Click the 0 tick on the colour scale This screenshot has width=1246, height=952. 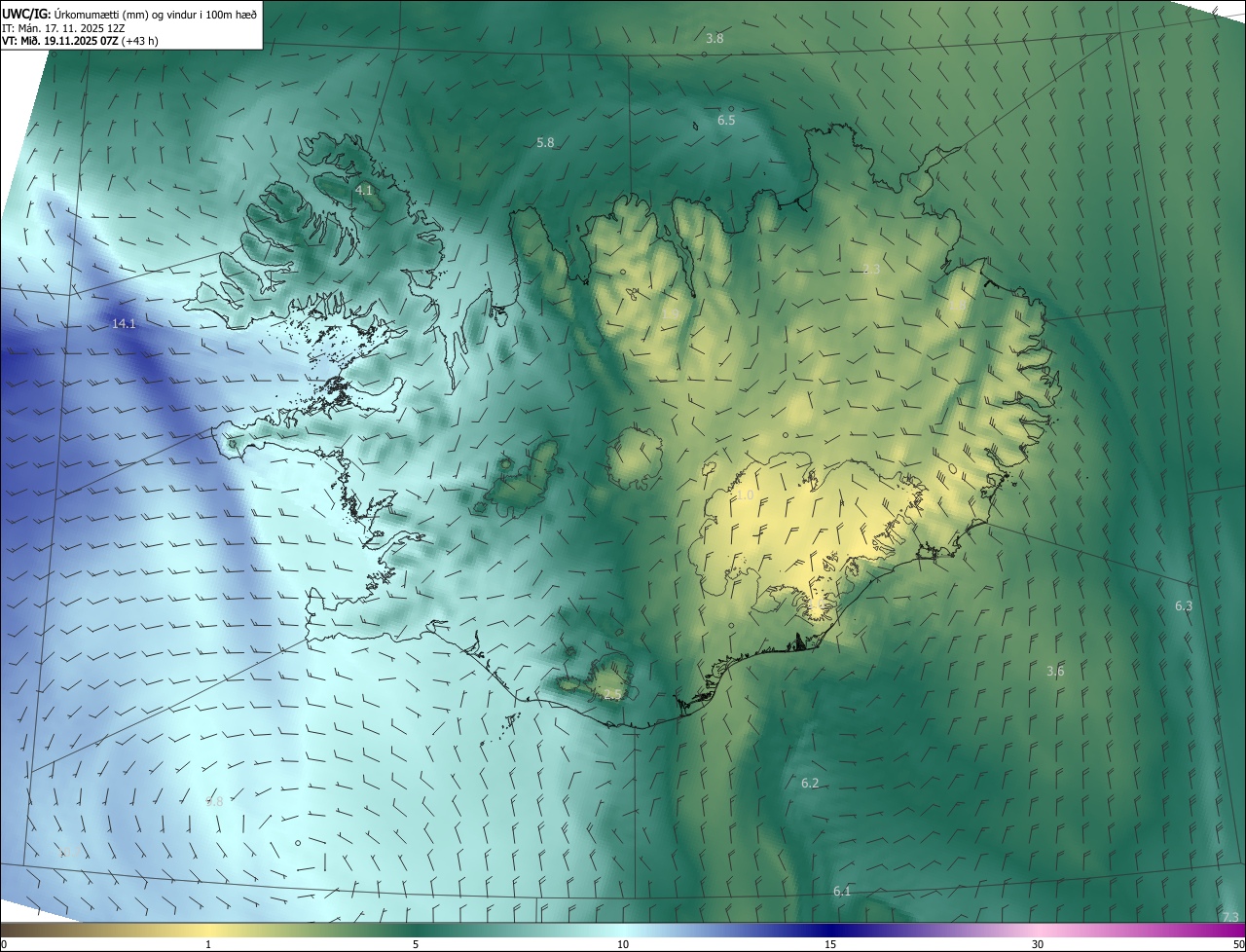point(4,944)
